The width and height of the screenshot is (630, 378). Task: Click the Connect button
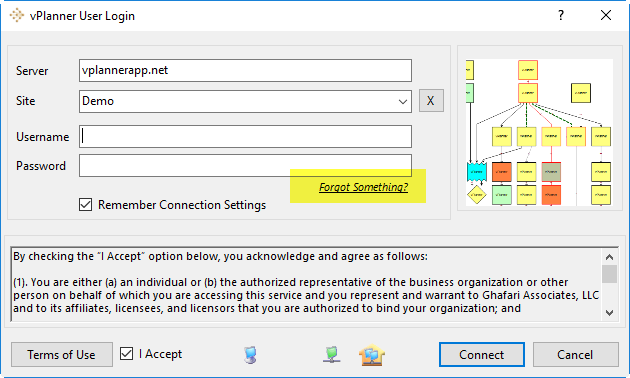[x=481, y=355]
